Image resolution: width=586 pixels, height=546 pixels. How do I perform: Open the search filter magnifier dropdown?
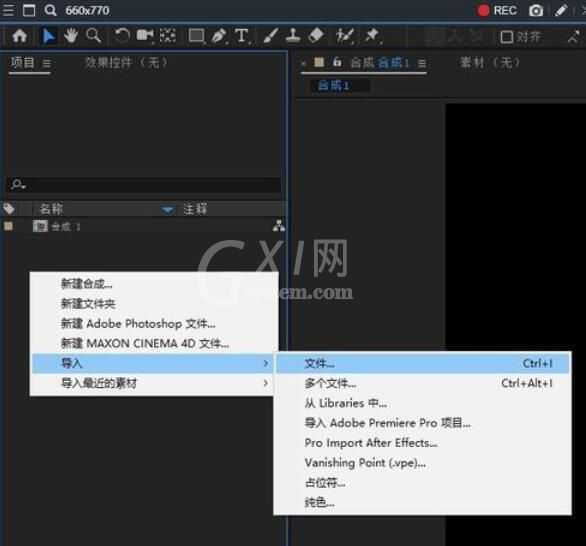[x=18, y=184]
